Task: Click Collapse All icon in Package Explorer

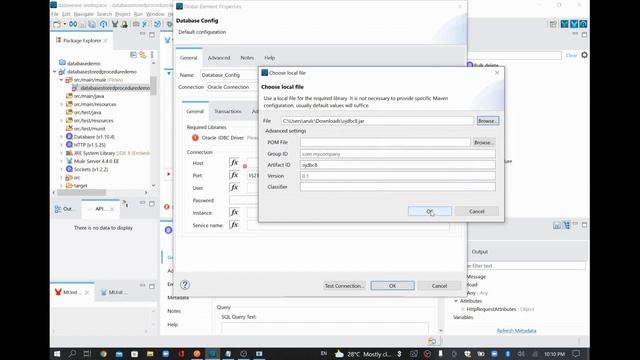Action: 133,55
